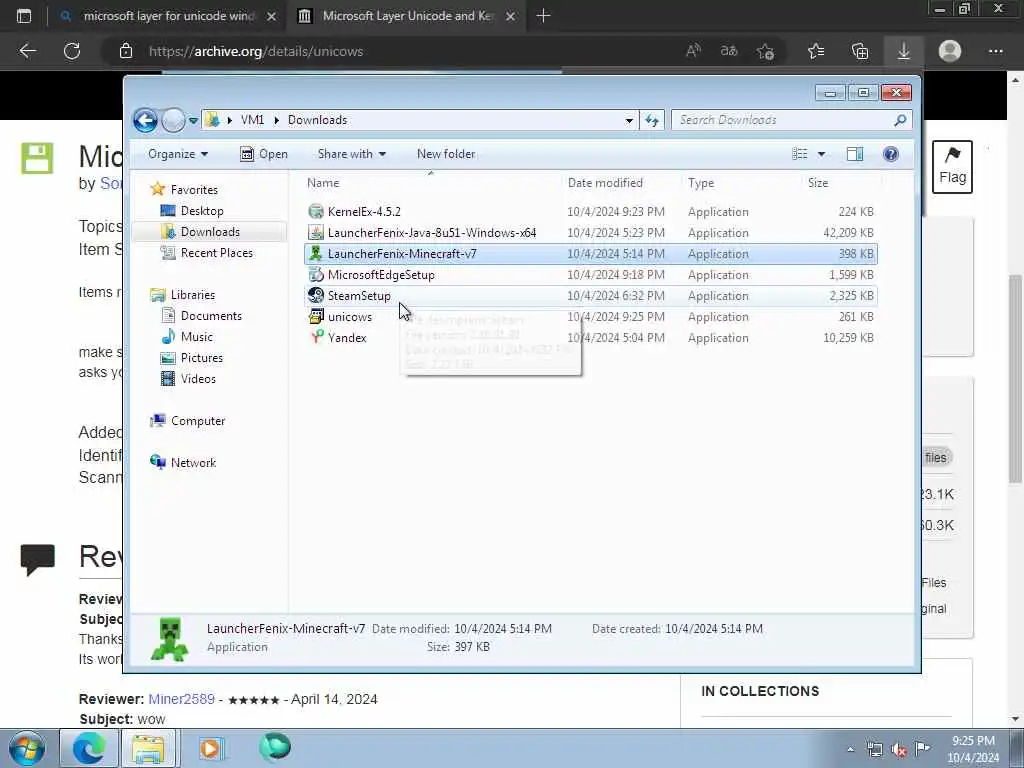Select Downloads in the navigation pane
Viewport: 1024px width, 768px height.
[209, 232]
